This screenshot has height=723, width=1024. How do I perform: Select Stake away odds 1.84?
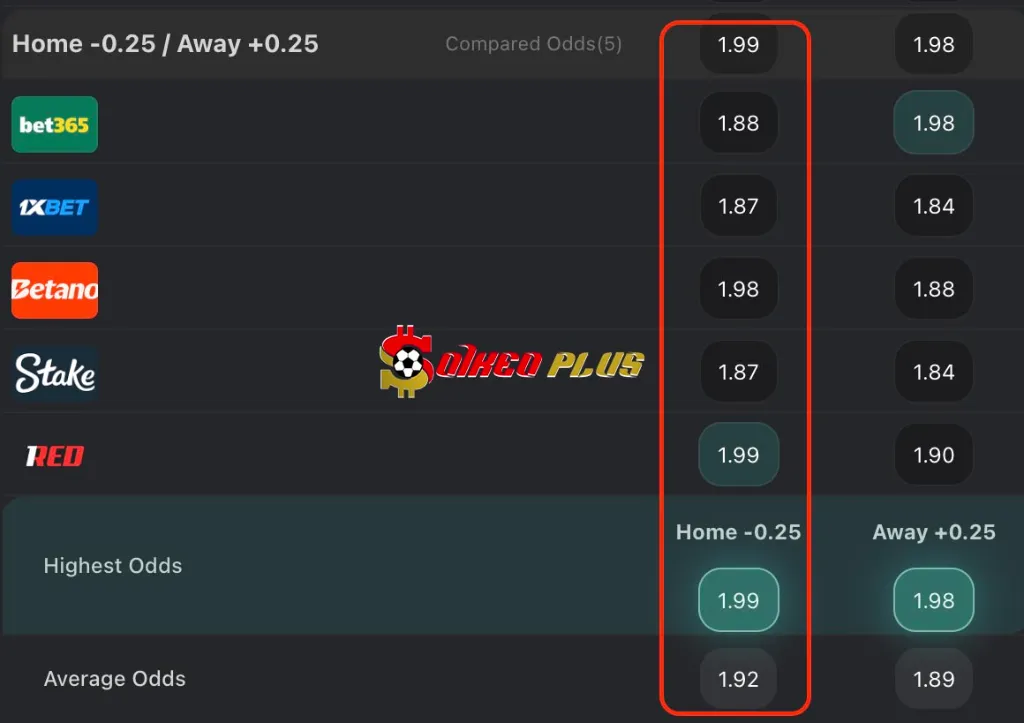[933, 372]
